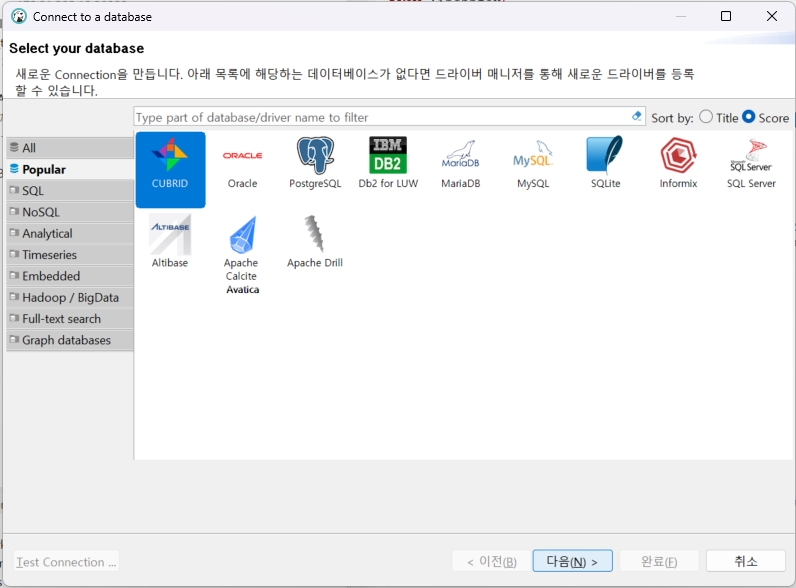Close the Connect to a database dialog

tap(772, 16)
